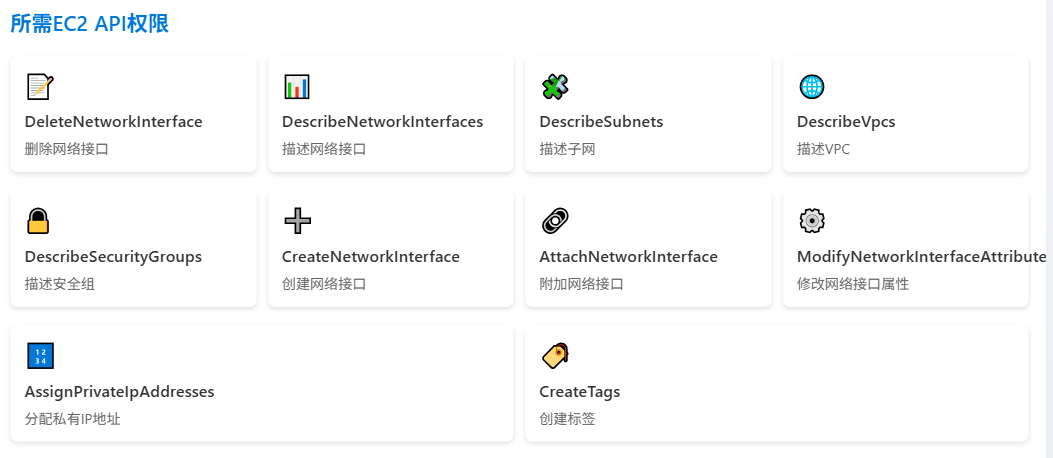Click the 创建网络接口 description text
The width and height of the screenshot is (1053, 458).
point(324,284)
